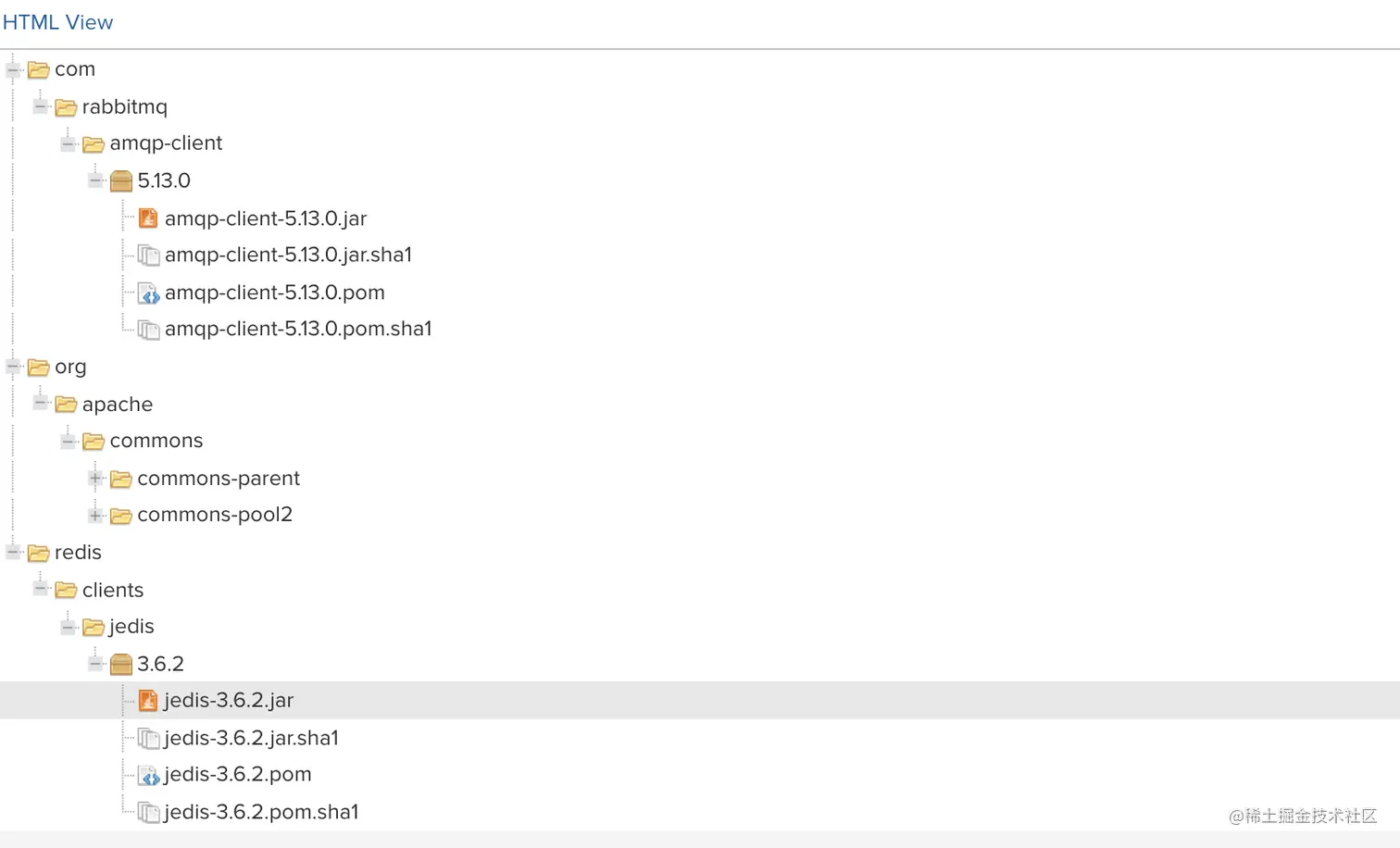Image resolution: width=1400 pixels, height=848 pixels.
Task: Click the folder icon next to rabbitmq
Action: pos(66,107)
